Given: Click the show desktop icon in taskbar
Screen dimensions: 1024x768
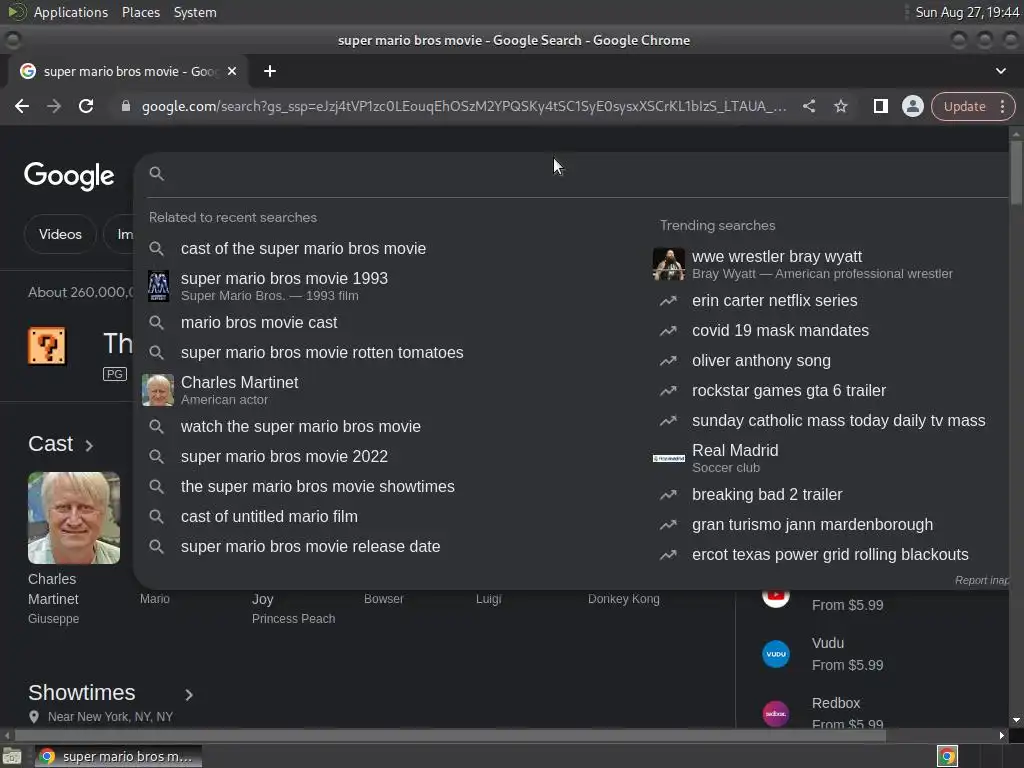Looking at the screenshot, I should coord(12,756).
